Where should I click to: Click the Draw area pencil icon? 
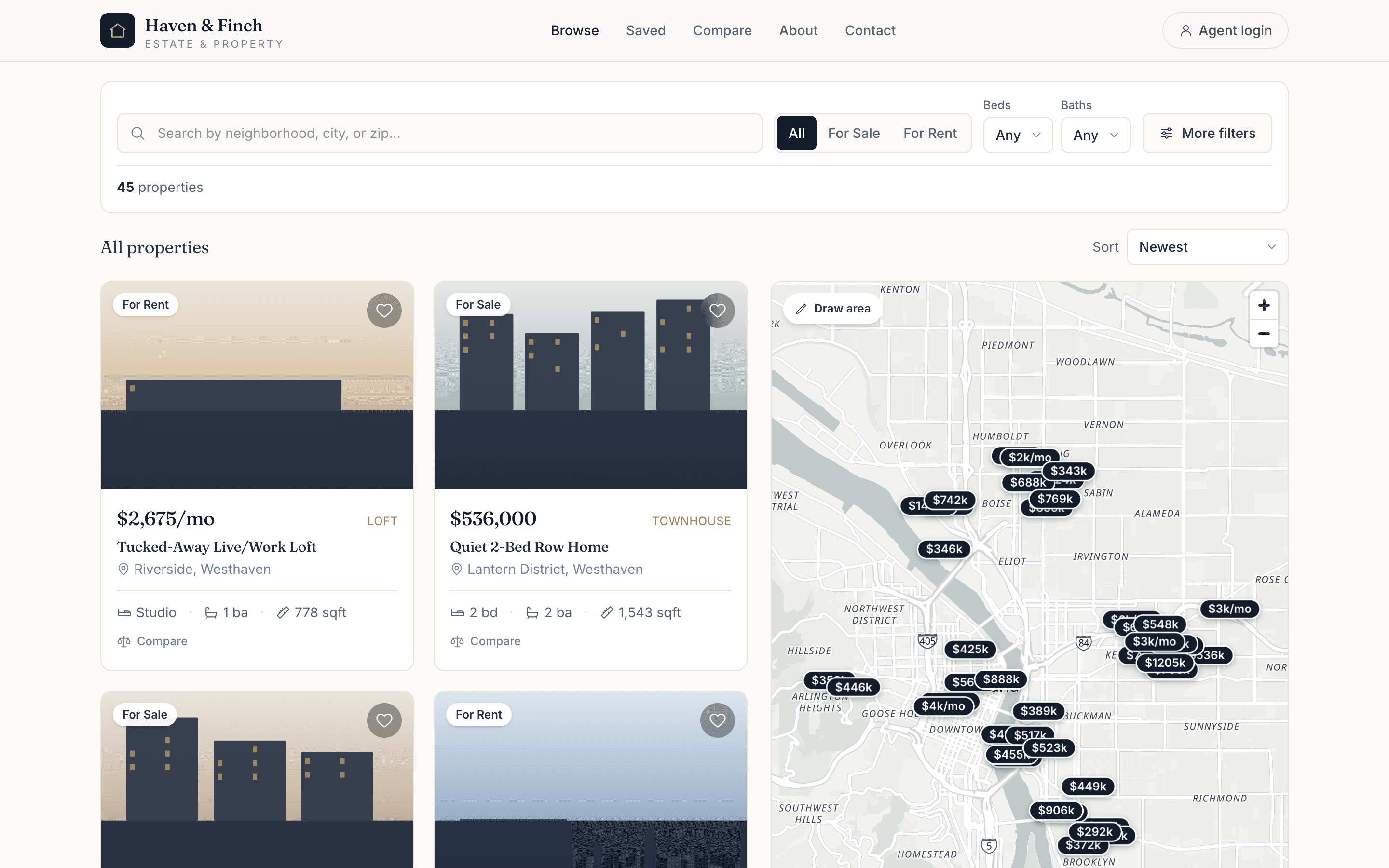tap(801, 309)
